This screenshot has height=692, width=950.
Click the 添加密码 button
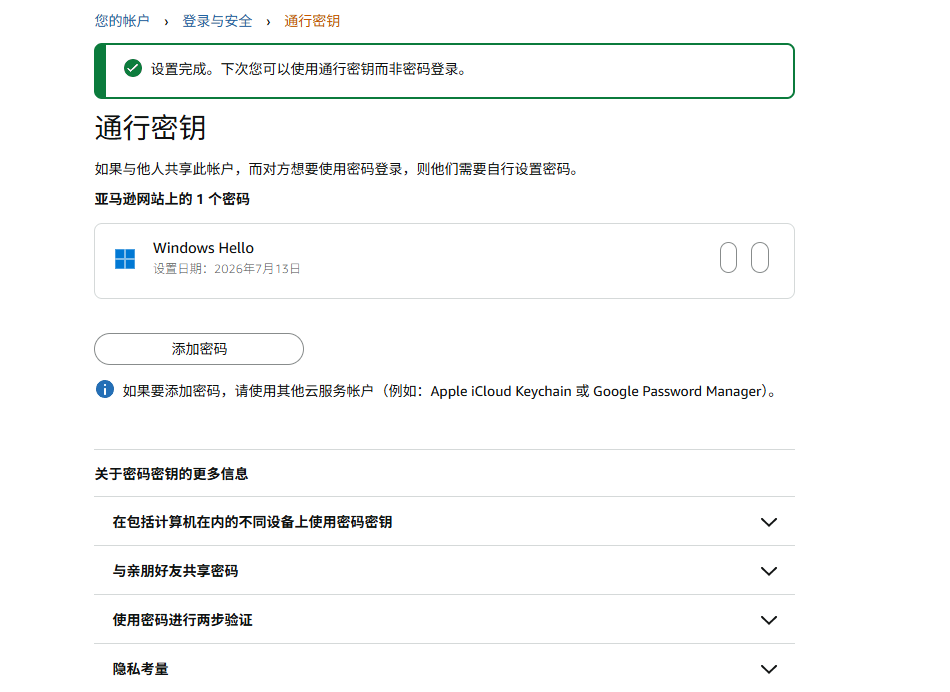click(x=199, y=349)
